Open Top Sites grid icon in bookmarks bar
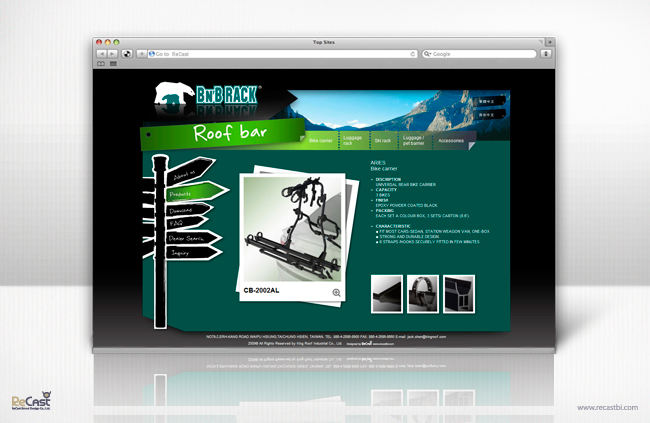Image resolution: width=650 pixels, height=423 pixels. tap(113, 63)
